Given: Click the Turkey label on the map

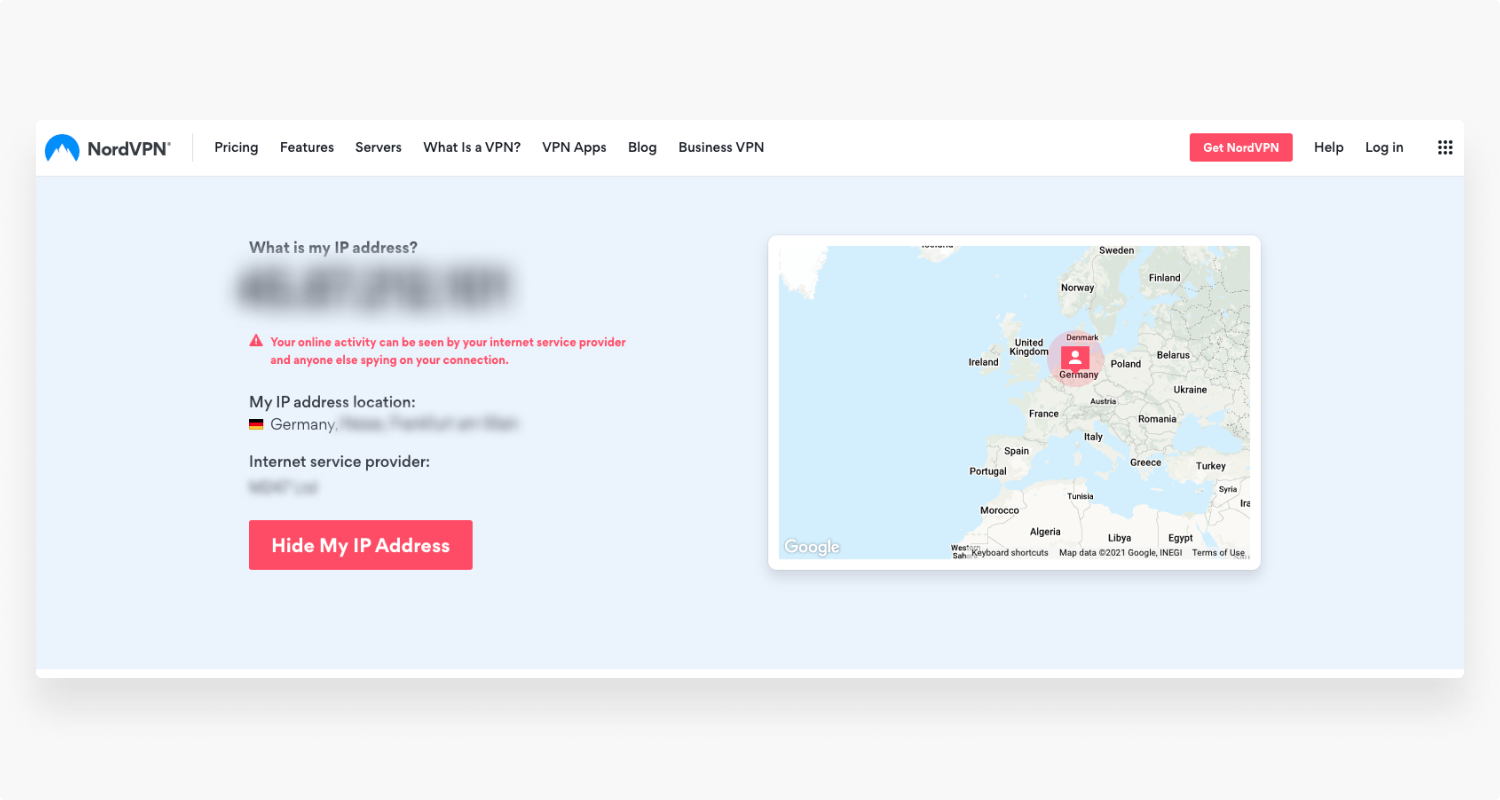Looking at the screenshot, I should pos(1211,466).
